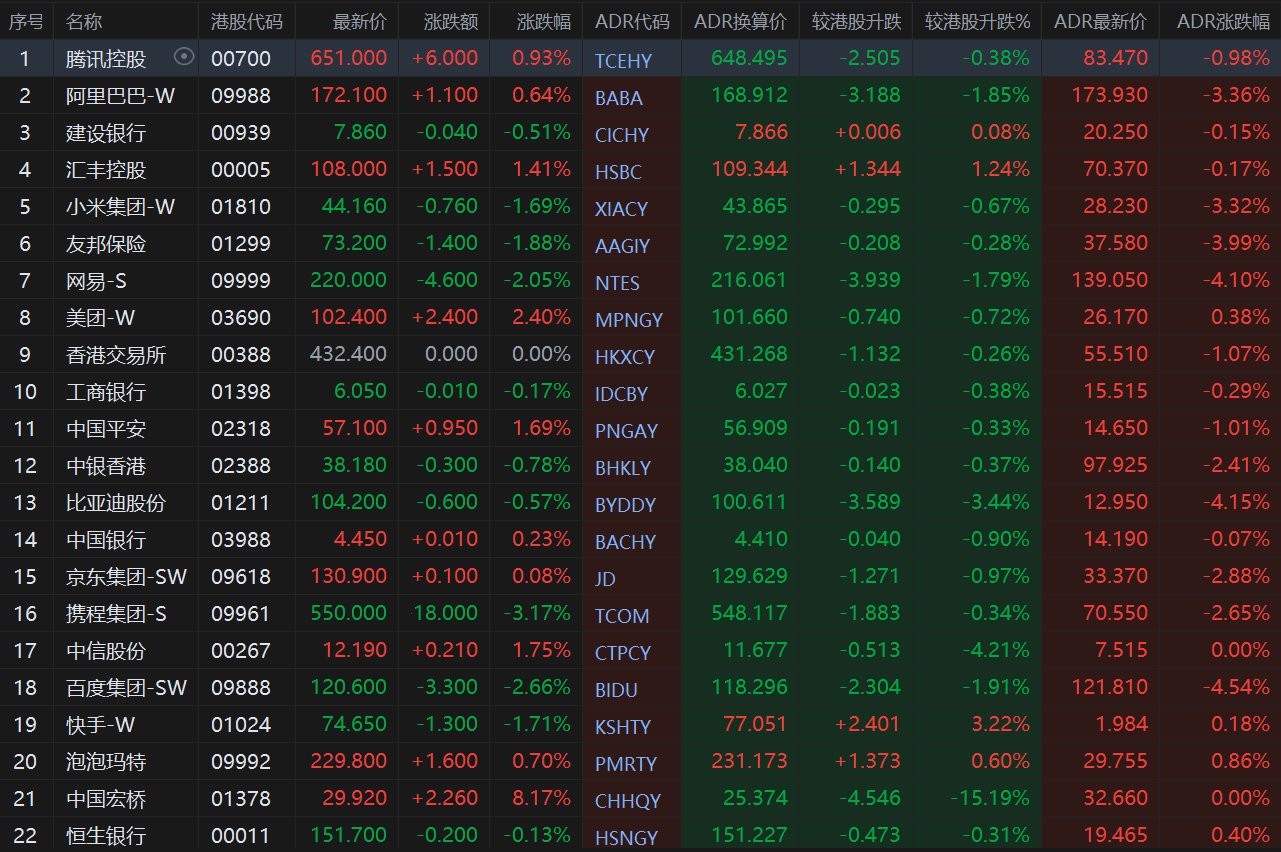This screenshot has height=852, width=1281.
Task: Click the BACHY ADR code
Action: pyautogui.click(x=625, y=542)
